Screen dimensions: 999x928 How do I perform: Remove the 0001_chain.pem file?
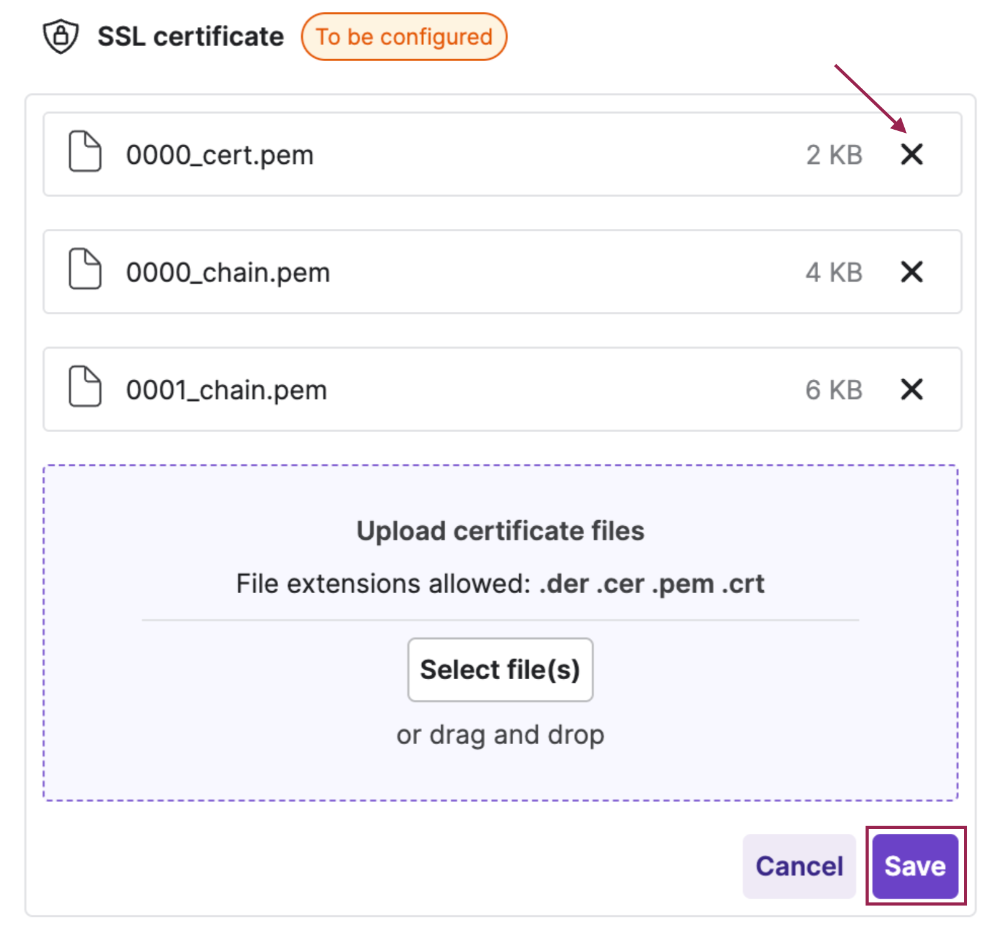click(x=911, y=389)
